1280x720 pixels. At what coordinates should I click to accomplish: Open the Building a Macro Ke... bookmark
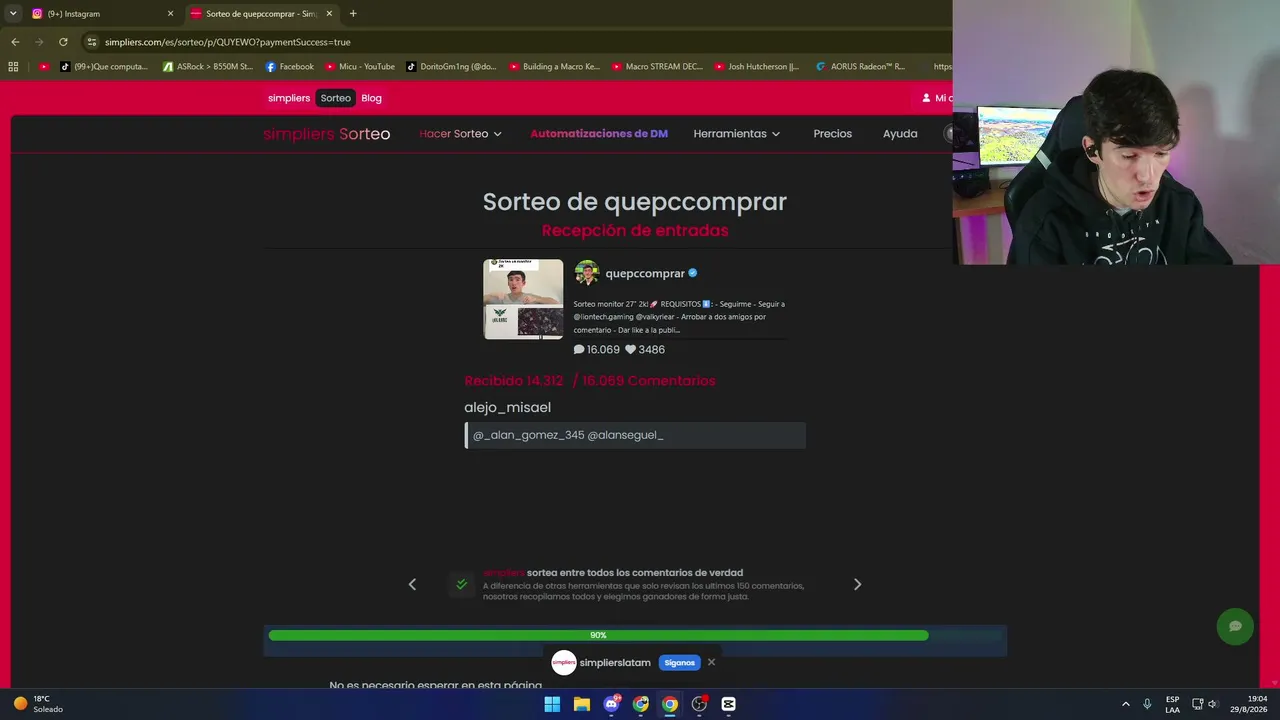point(555,67)
